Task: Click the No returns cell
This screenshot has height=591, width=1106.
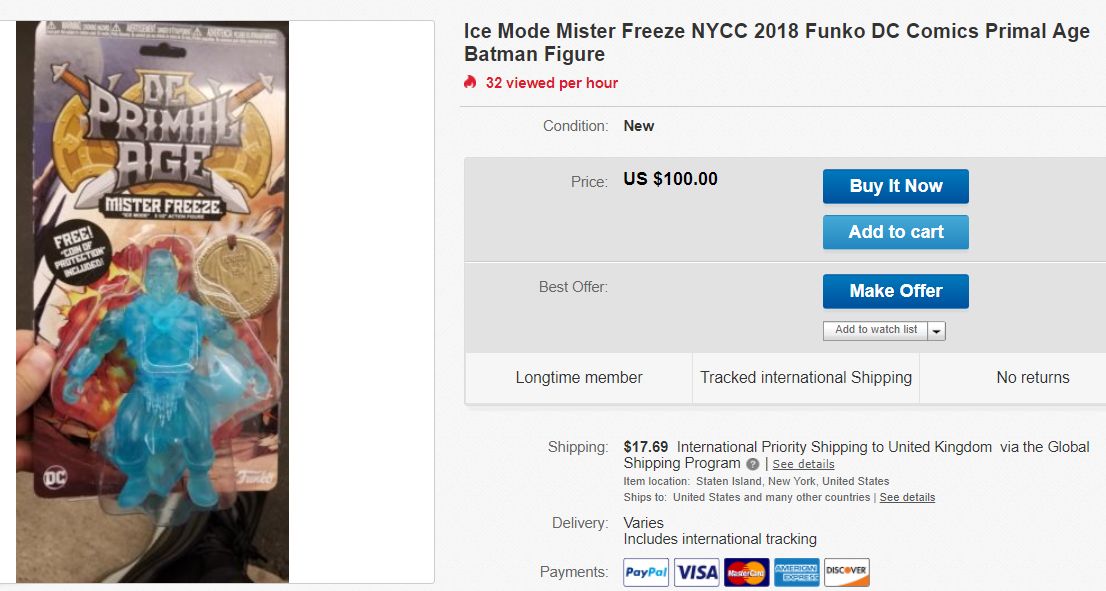Action: tap(1033, 378)
